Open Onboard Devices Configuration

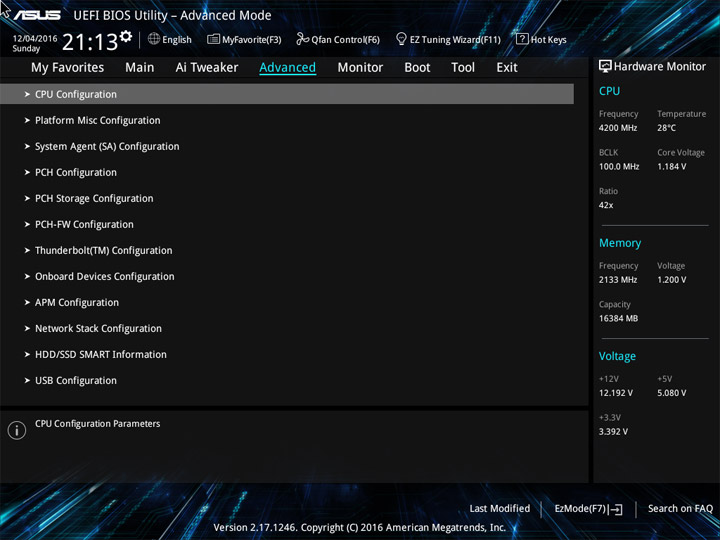click(x=105, y=276)
